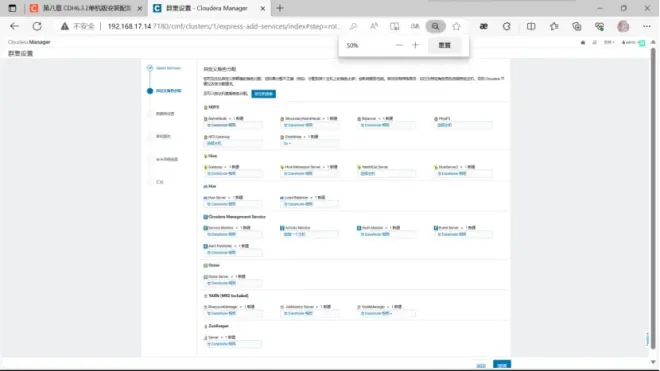The height and width of the screenshot is (371, 660).
Task: Click the 50% zoom level value
Action: click(352, 45)
